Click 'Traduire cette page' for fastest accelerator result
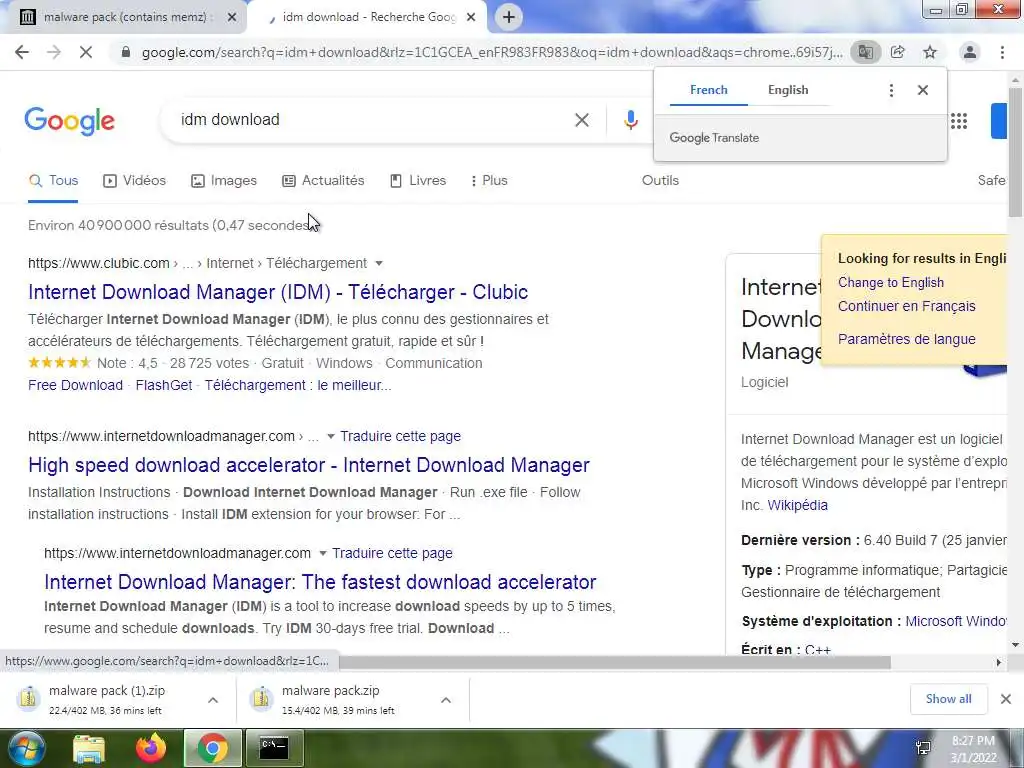The height and width of the screenshot is (768, 1024). pos(392,553)
